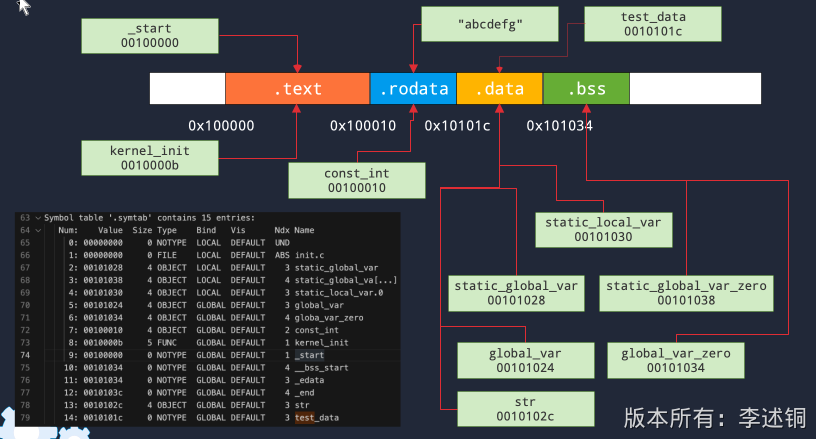Click highlighted _start symbol on line 74

pyautogui.click(x=309, y=355)
